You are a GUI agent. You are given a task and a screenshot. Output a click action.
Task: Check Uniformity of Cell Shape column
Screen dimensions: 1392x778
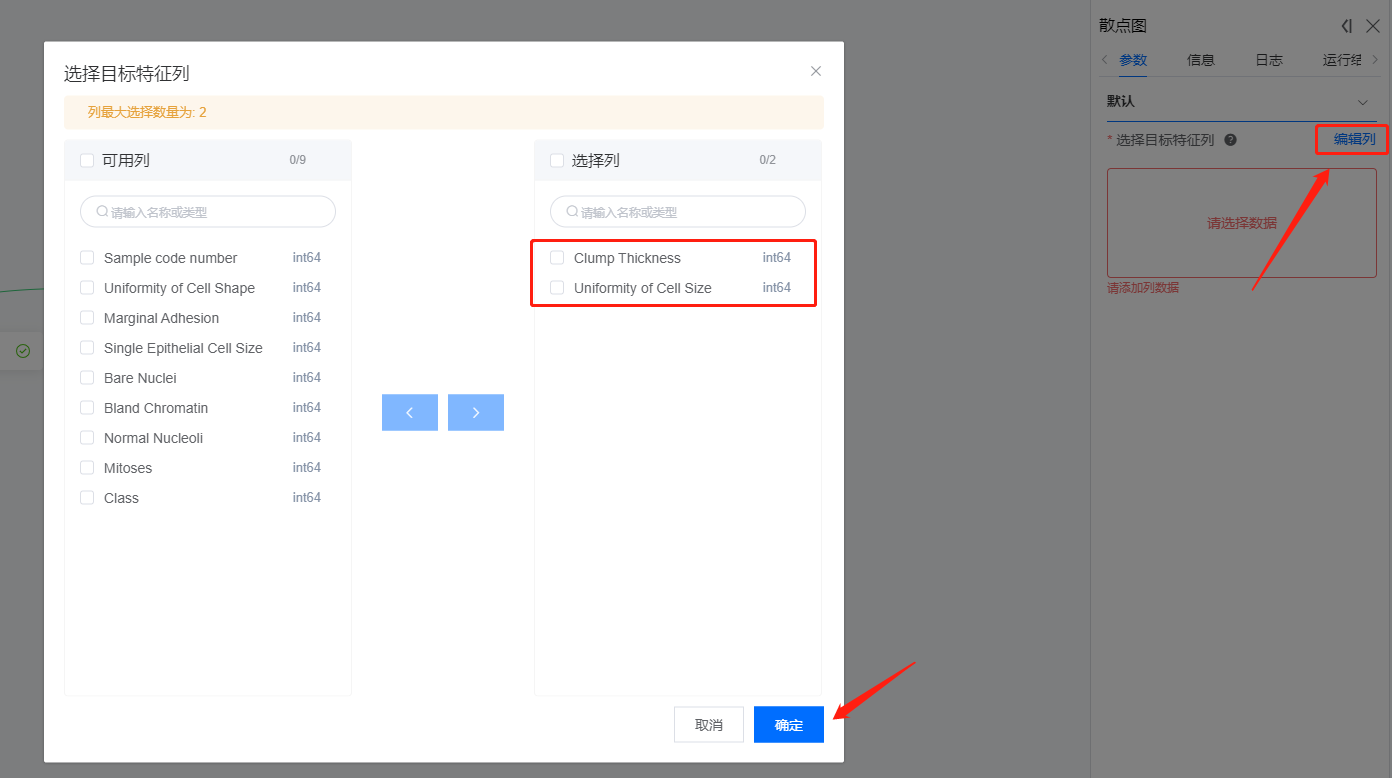pos(87,288)
